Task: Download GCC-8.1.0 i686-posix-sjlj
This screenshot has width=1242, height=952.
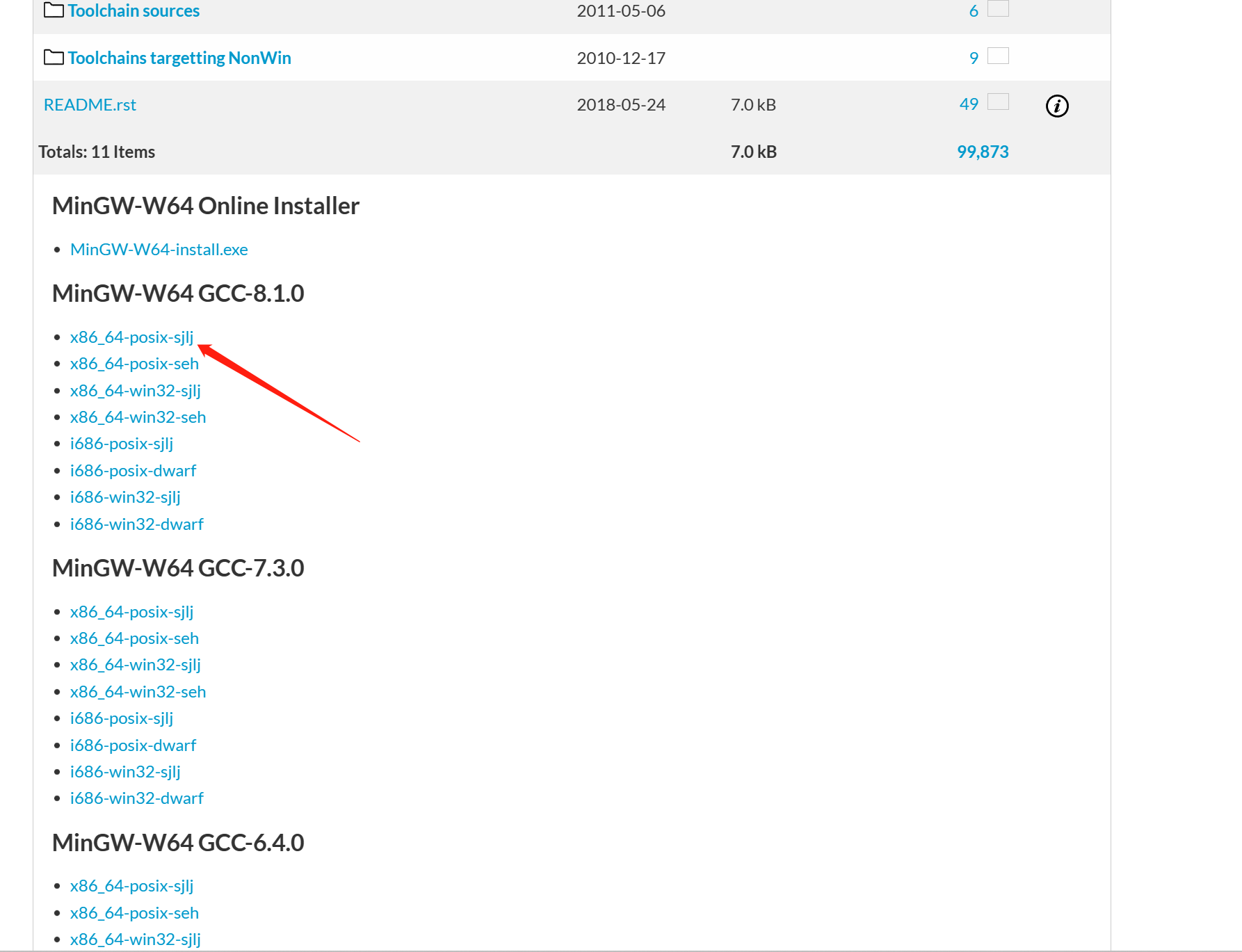Action: pos(122,444)
